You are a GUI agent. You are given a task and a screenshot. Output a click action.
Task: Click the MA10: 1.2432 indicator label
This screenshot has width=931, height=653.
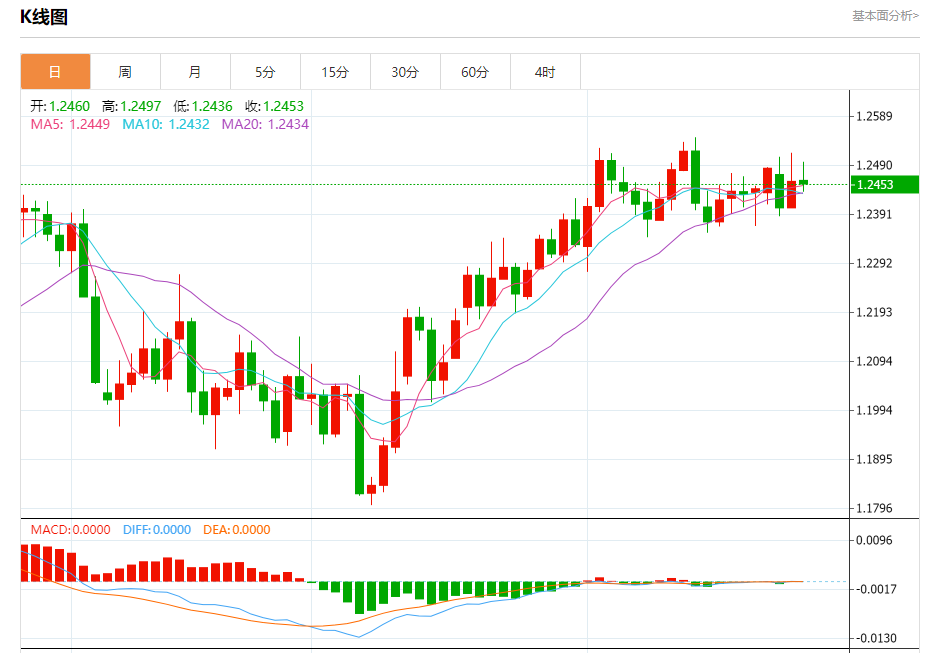[x=166, y=124]
